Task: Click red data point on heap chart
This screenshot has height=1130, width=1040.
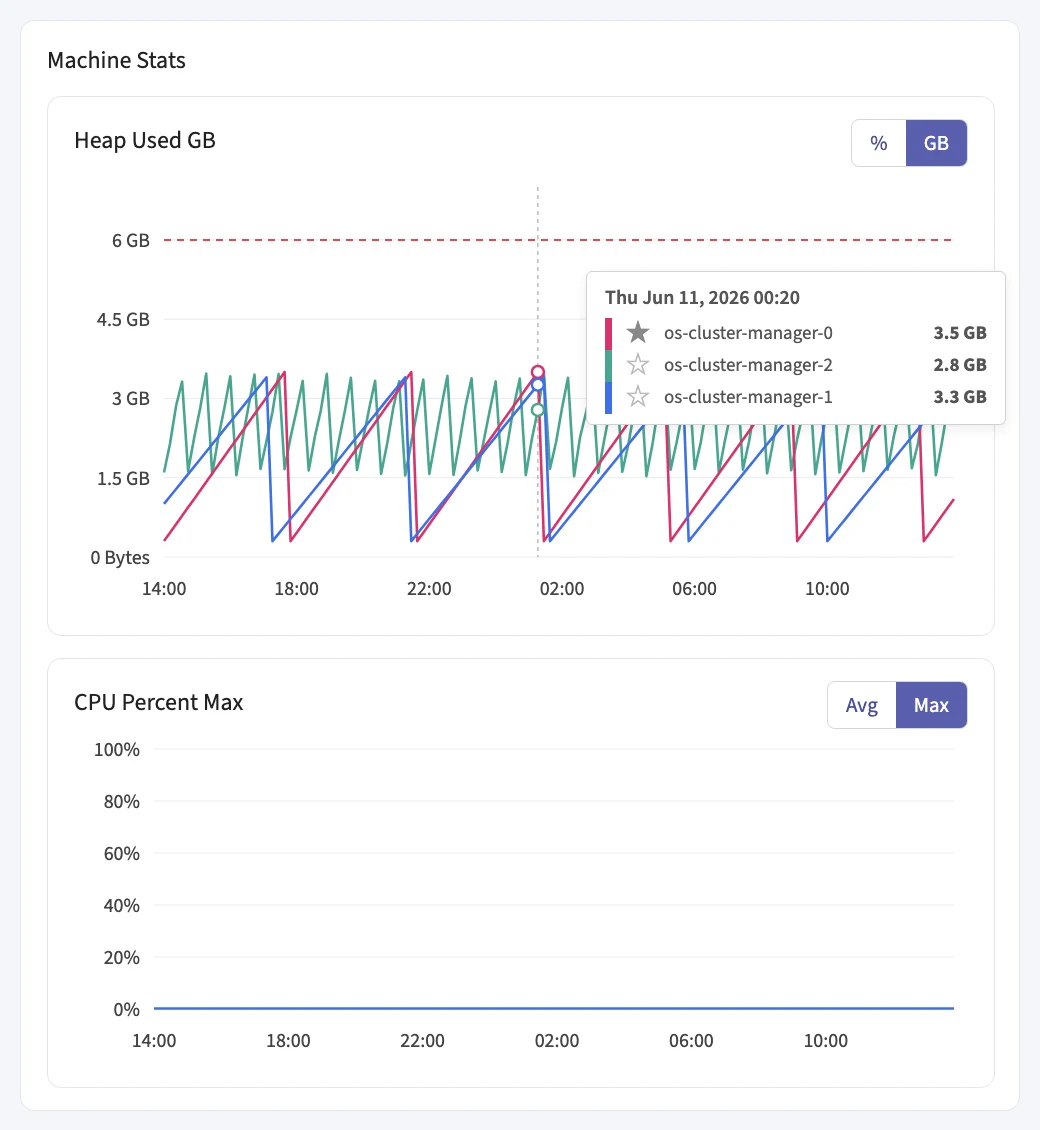Action: point(538,373)
